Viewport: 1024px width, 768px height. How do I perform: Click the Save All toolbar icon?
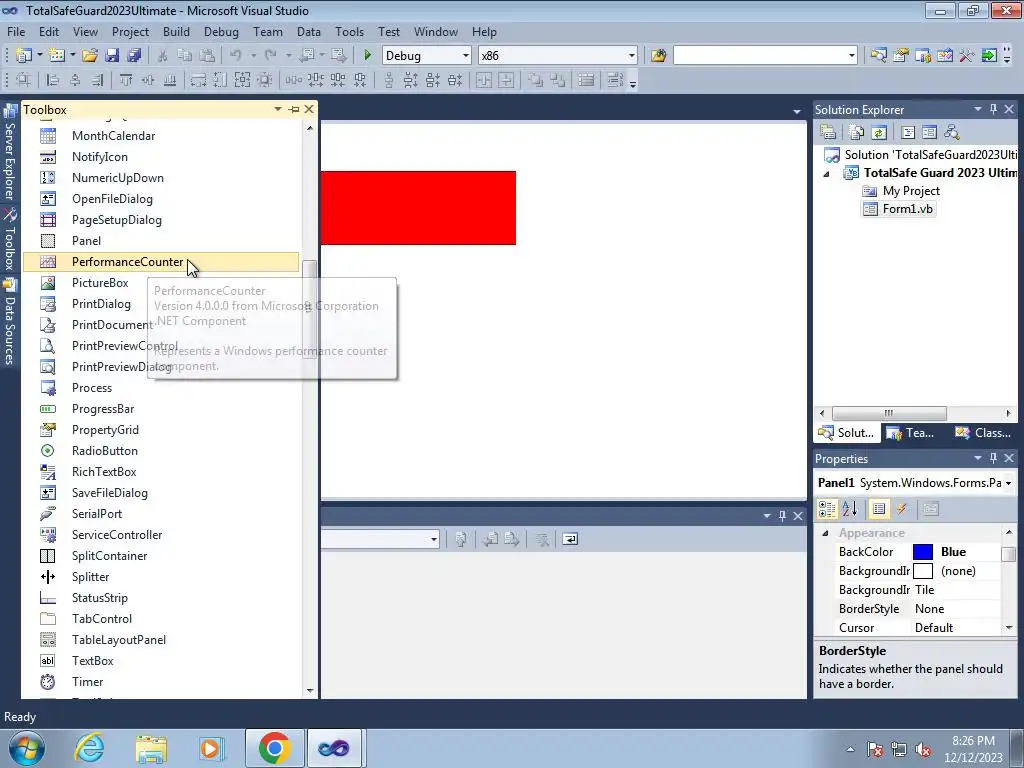(134, 56)
